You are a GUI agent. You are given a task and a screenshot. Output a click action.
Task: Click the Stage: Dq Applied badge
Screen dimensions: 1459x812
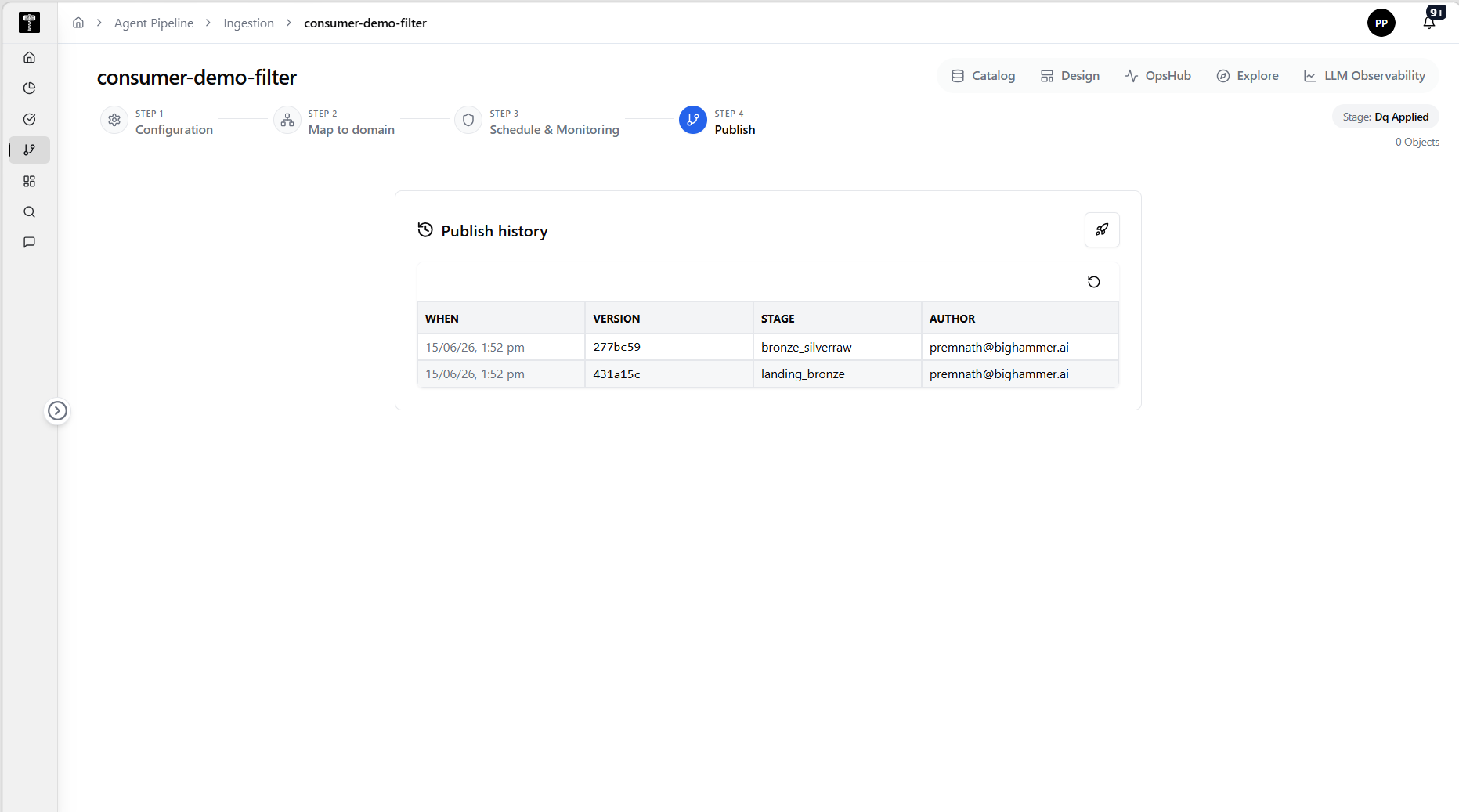1385,117
